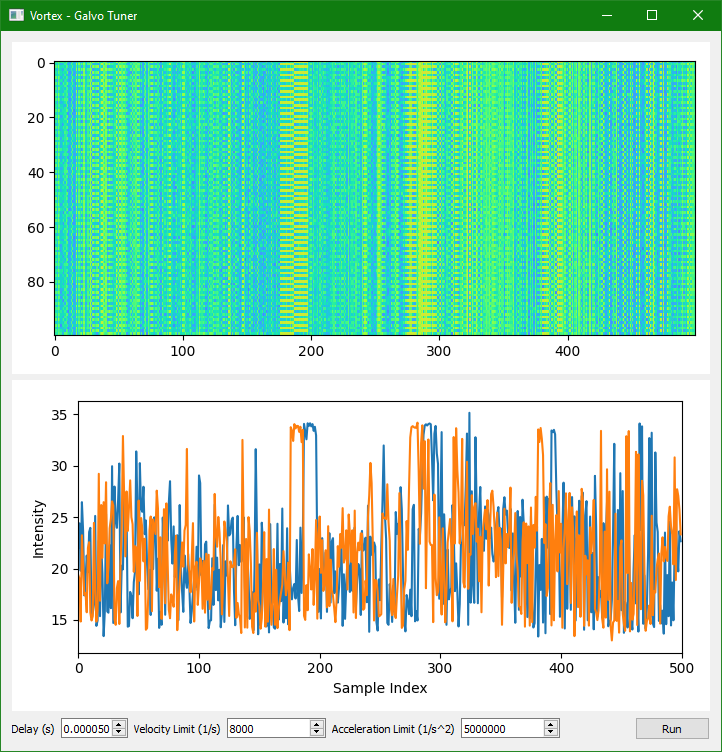This screenshot has height=752, width=722.
Task: Click inside the heatmap image plot
Action: pos(374,198)
